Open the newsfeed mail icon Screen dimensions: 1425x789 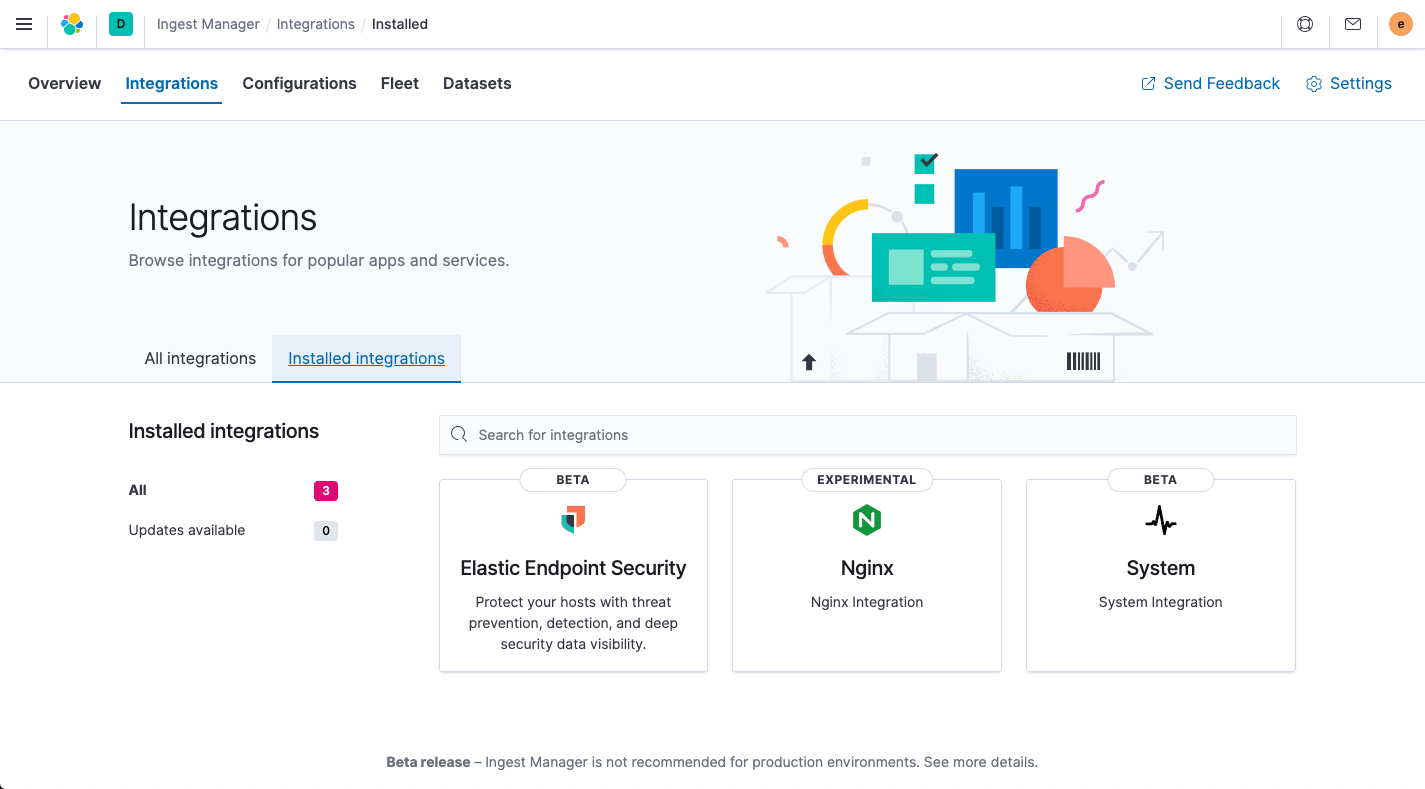[1353, 24]
